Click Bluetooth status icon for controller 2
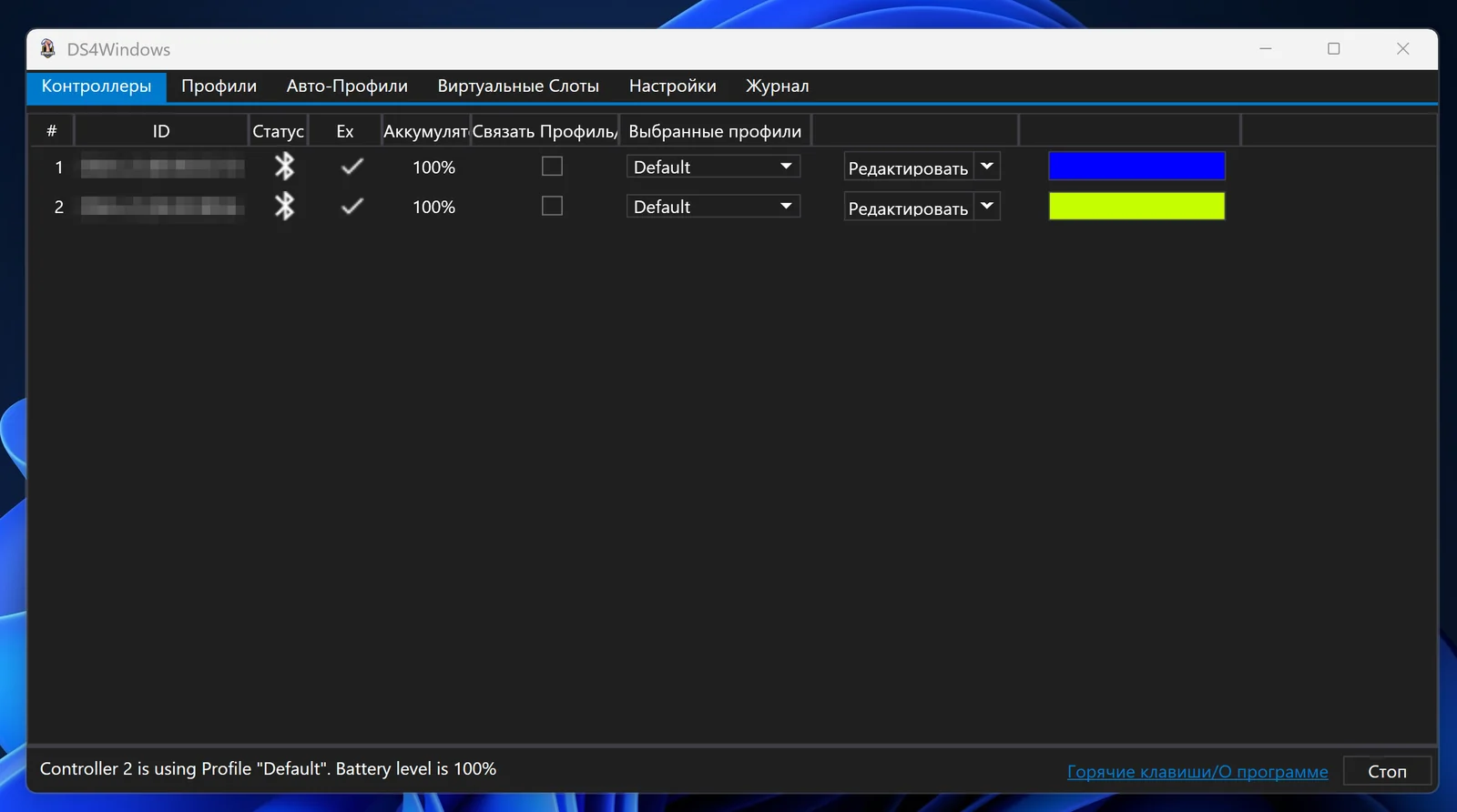Screen dimensions: 1457x812 pyautogui.click(x=285, y=207)
